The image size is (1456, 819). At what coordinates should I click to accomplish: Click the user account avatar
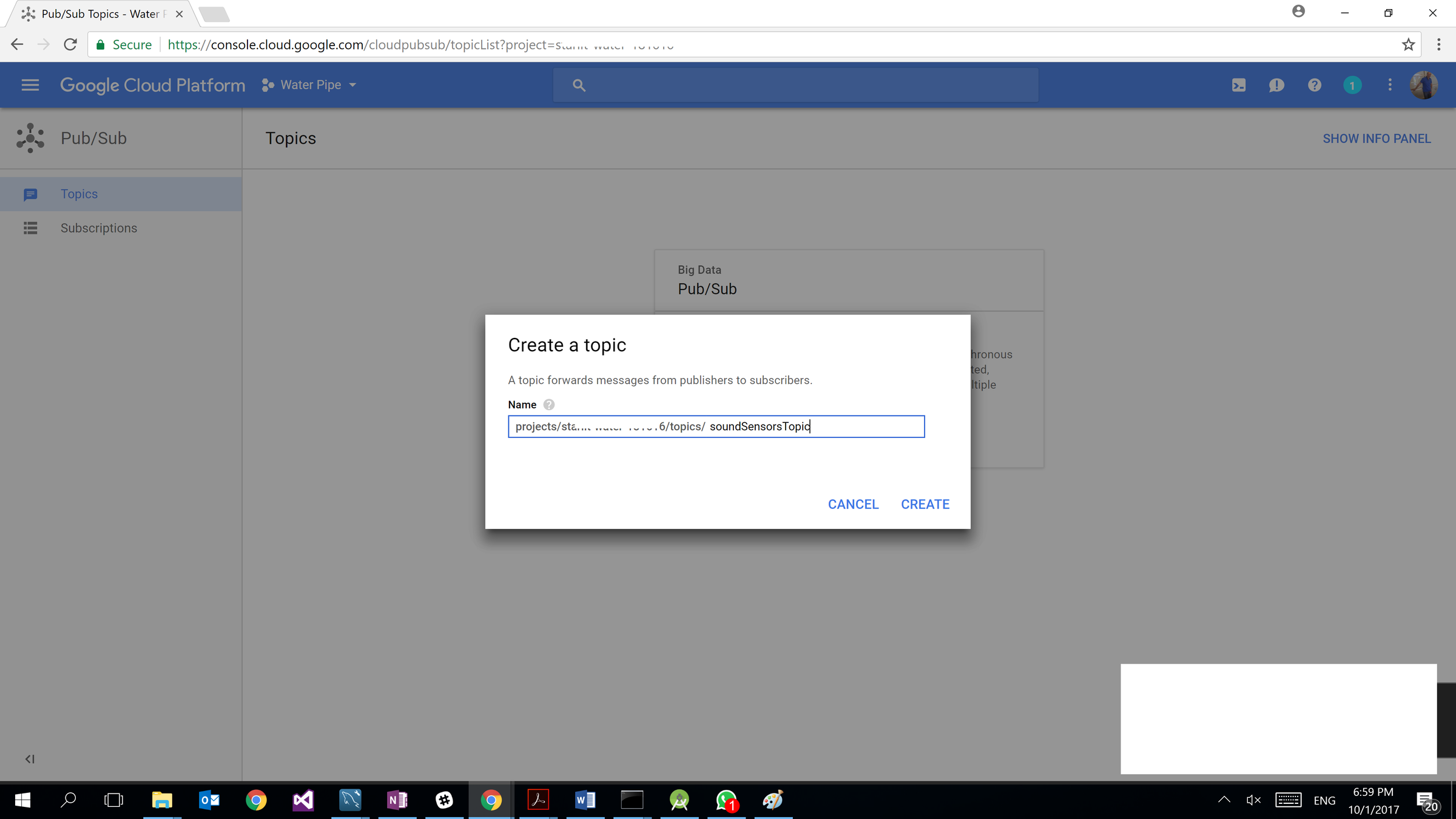[1423, 85]
